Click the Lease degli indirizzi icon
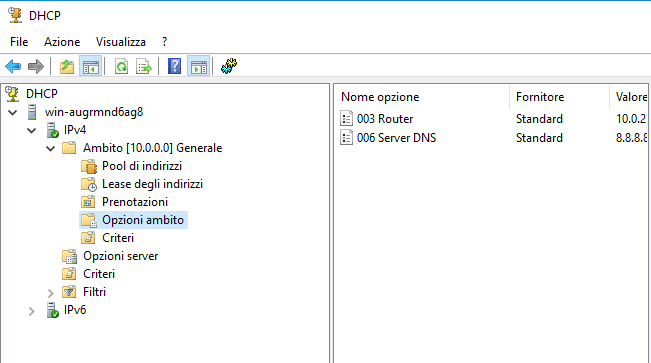Screen dimensions: 651x363 [88, 184]
